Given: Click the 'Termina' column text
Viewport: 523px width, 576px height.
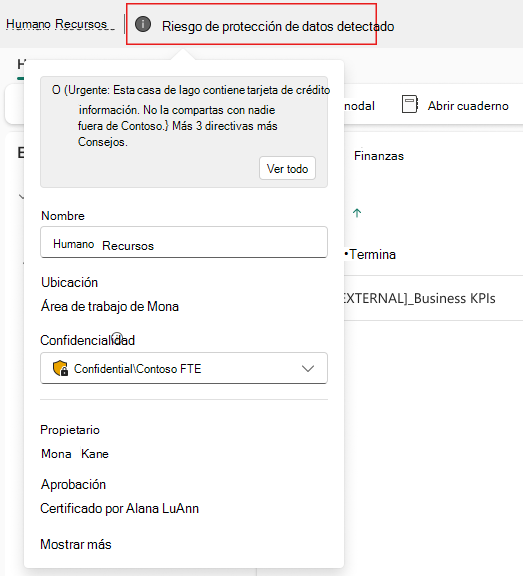Looking at the screenshot, I should point(372,254).
